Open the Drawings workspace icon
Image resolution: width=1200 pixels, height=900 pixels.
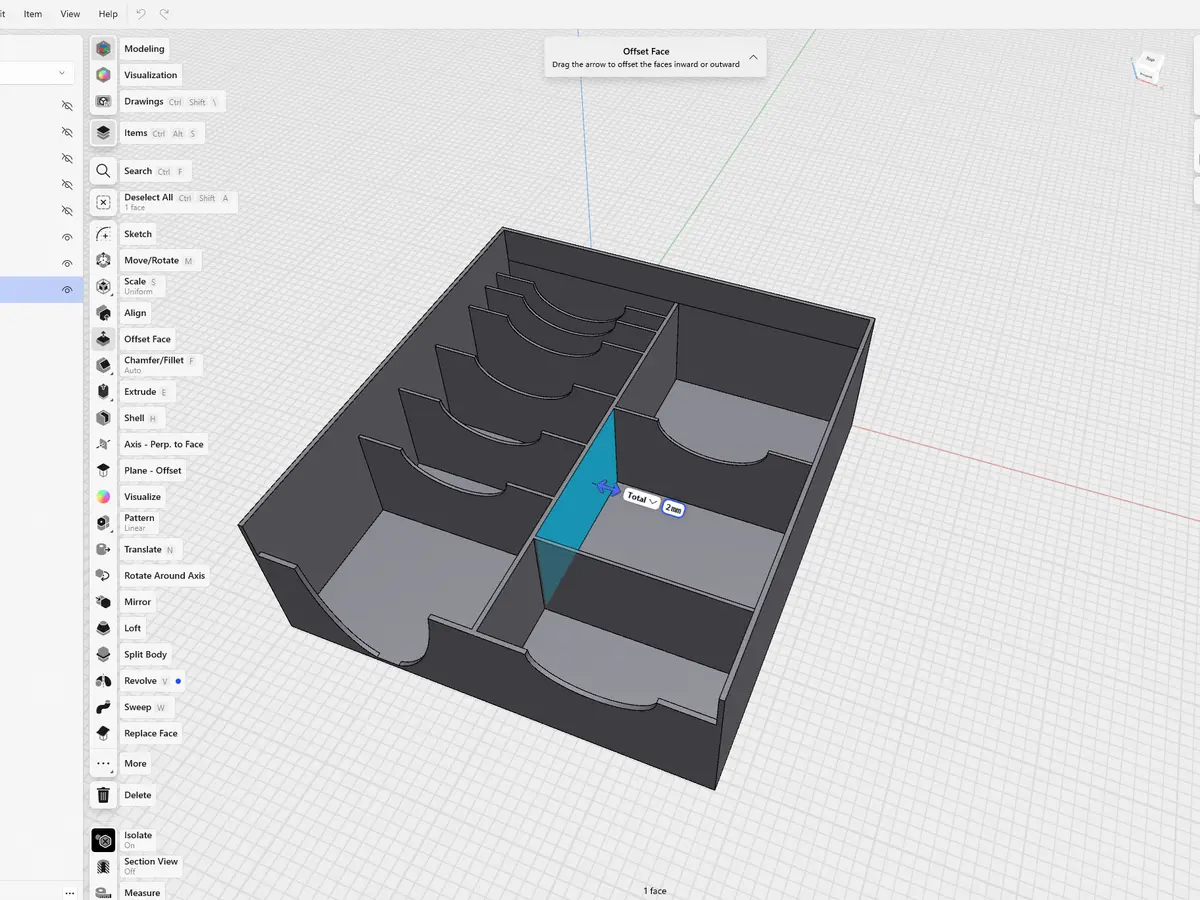coord(103,101)
